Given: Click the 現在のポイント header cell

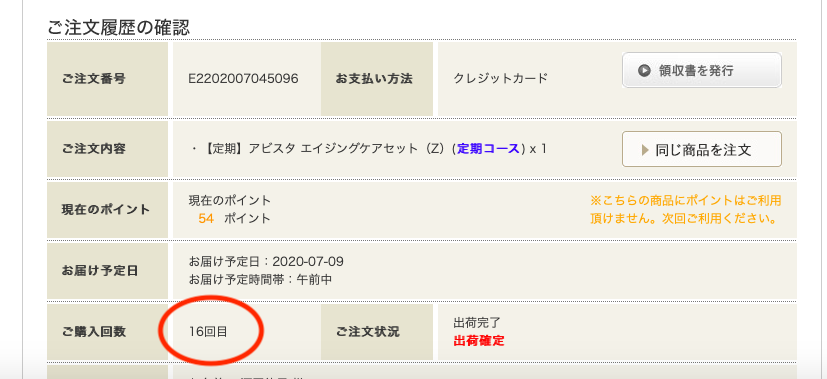Looking at the screenshot, I should [108, 210].
